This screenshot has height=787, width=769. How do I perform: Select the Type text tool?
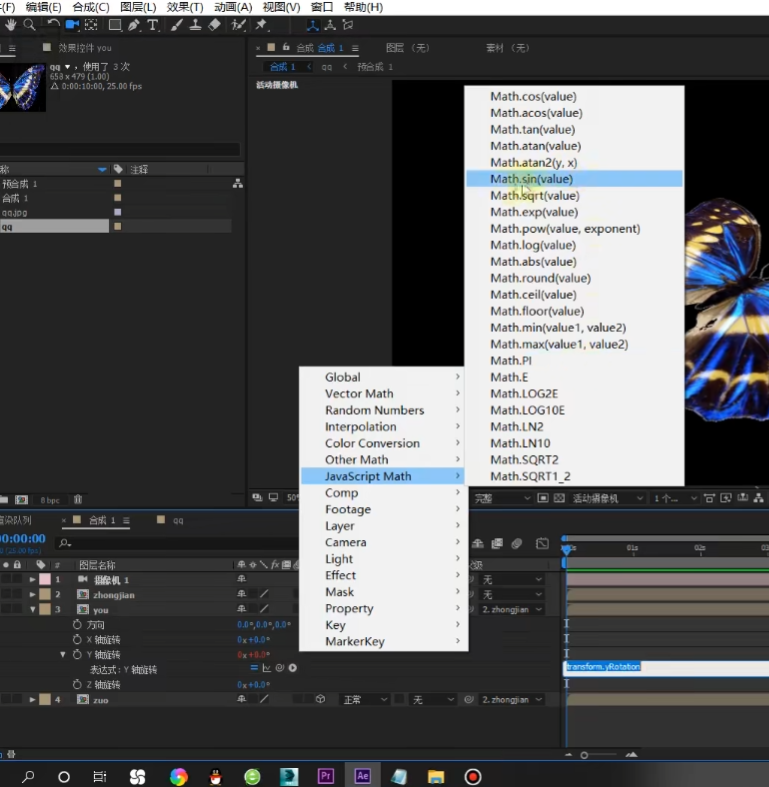pyautogui.click(x=153, y=25)
